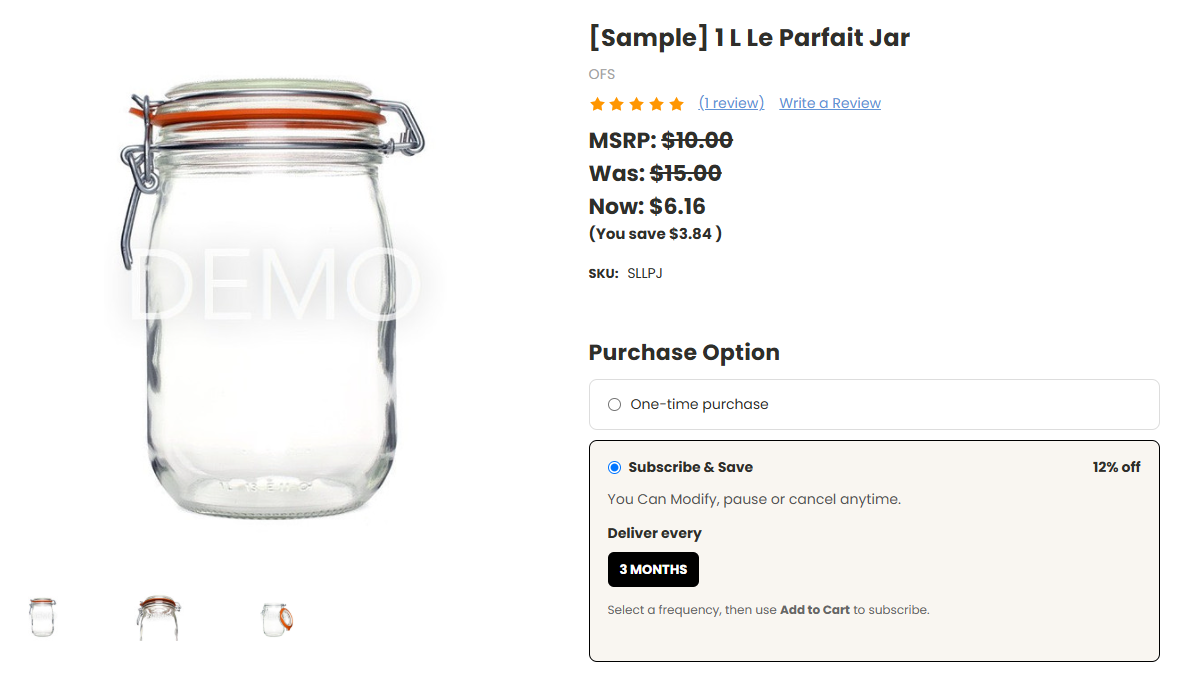Click the struck-through Was $15.00 price
This screenshot has width=1199, height=688.
(686, 174)
